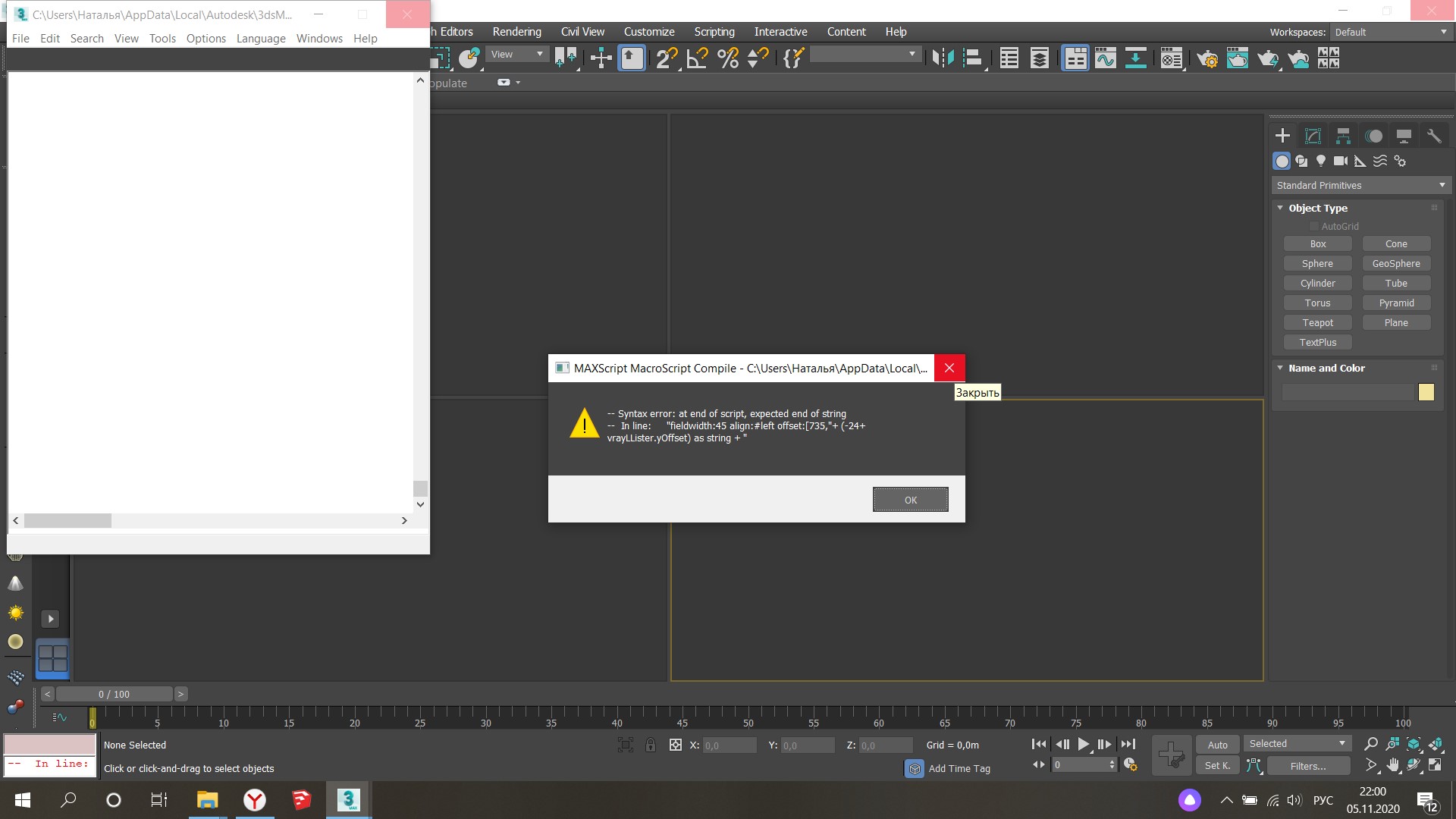
Task: Click the Zoom magnifier viewport control
Action: pos(1371,744)
